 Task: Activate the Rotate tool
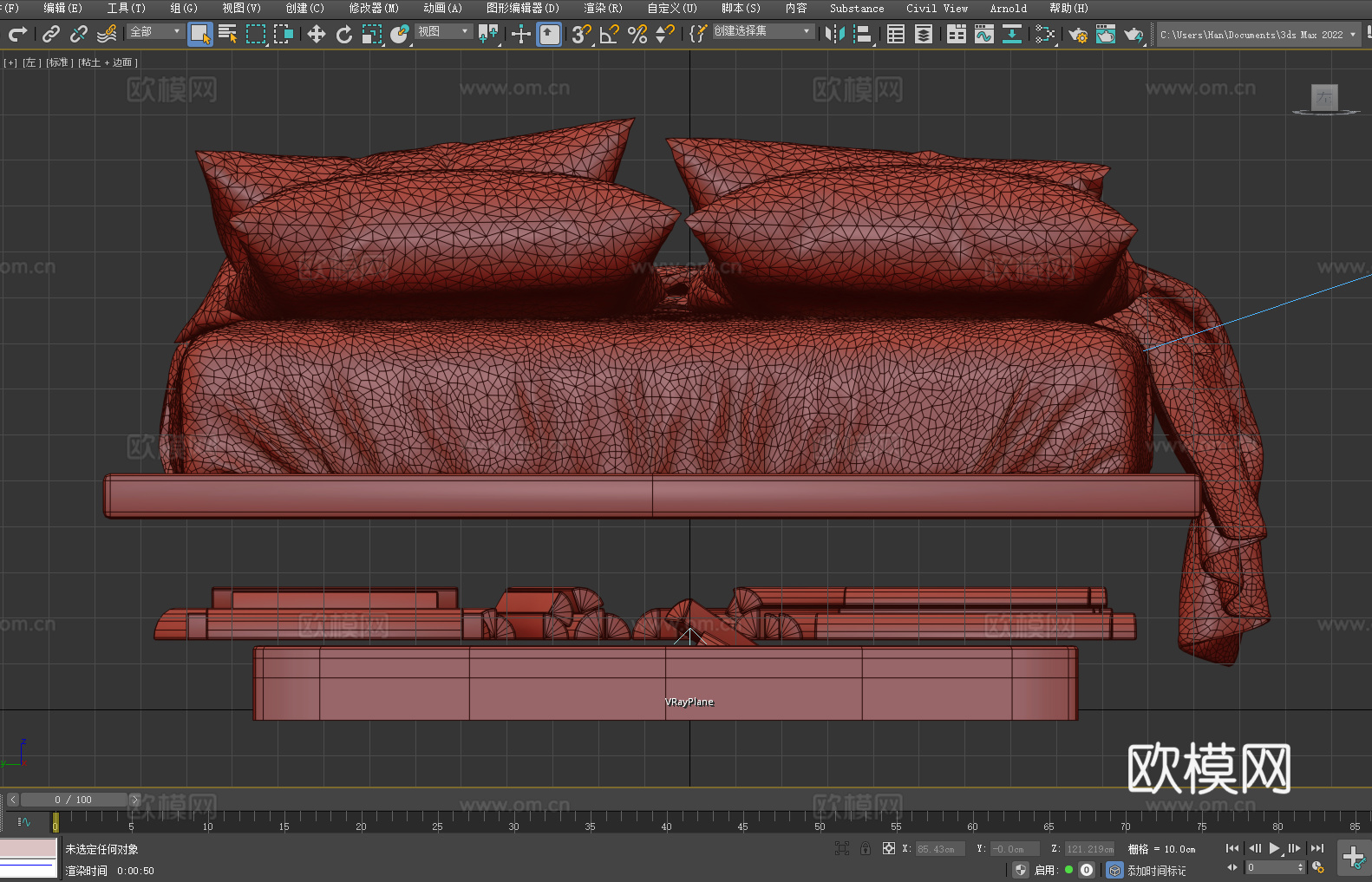click(x=344, y=34)
